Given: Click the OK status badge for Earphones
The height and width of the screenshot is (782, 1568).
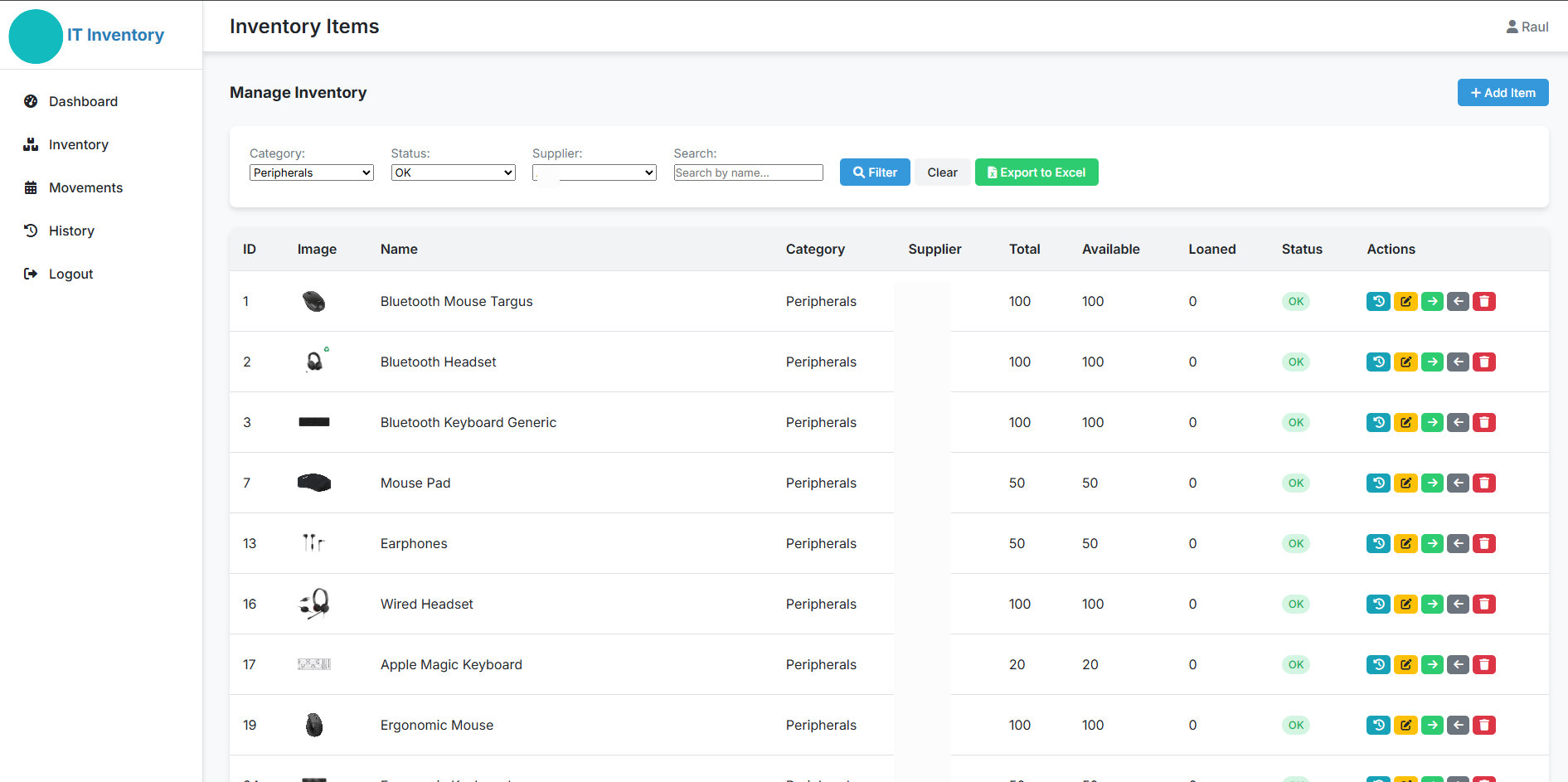Looking at the screenshot, I should (1296, 543).
